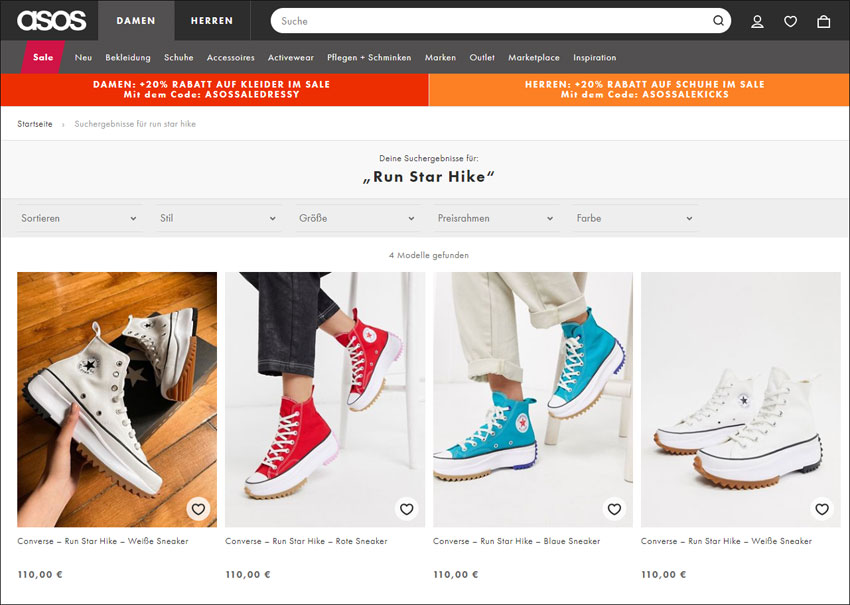Save the Rote Sneaker to wishlist
850x605 pixels.
click(x=407, y=509)
